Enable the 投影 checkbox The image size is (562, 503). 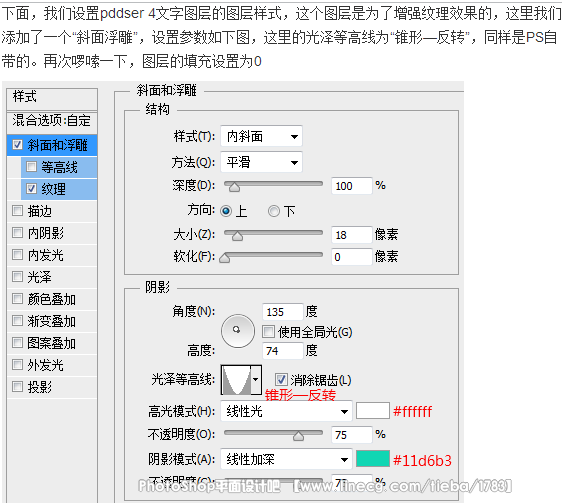coord(17,387)
